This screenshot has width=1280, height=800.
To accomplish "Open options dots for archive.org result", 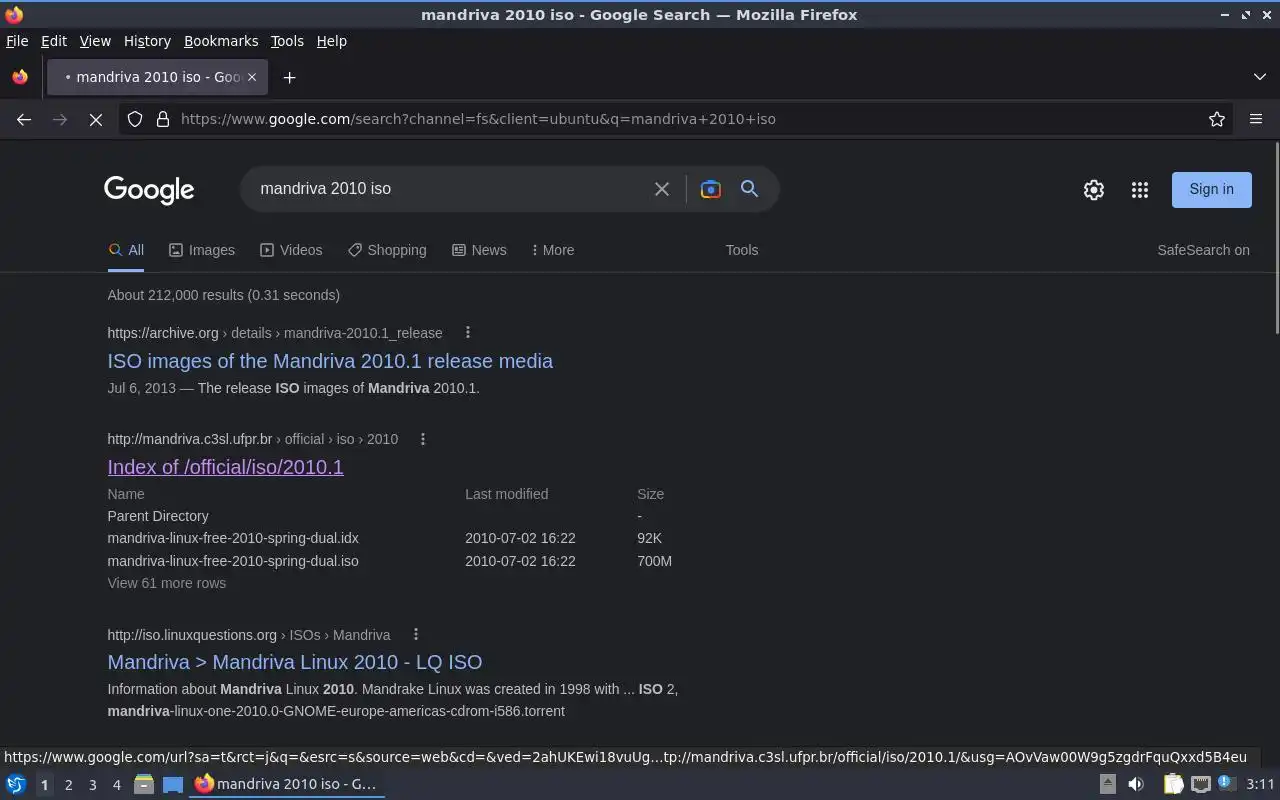I will [467, 332].
